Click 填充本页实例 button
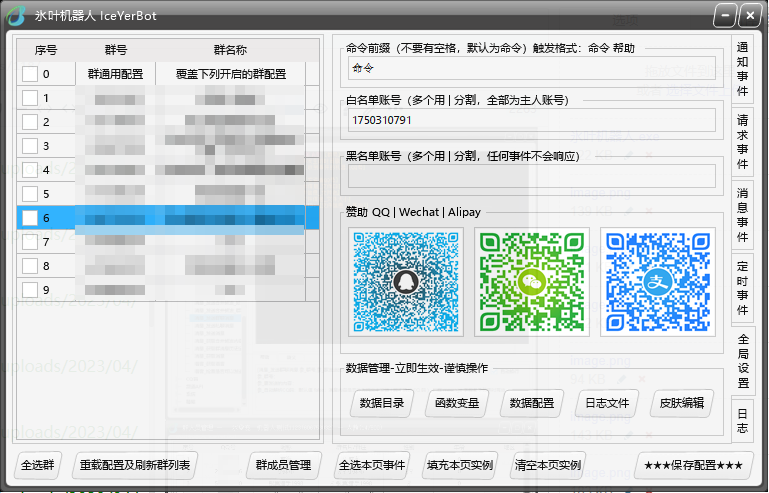Screen dimensions: 769x493 (460, 465)
